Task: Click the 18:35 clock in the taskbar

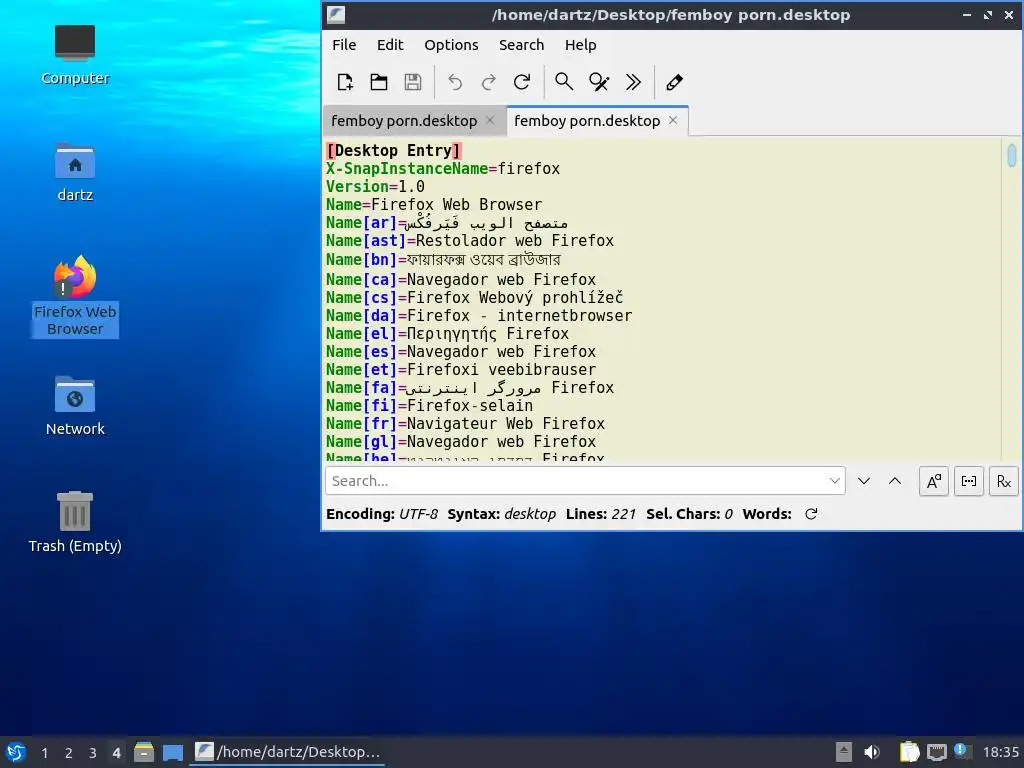Action: [x=1000, y=752]
